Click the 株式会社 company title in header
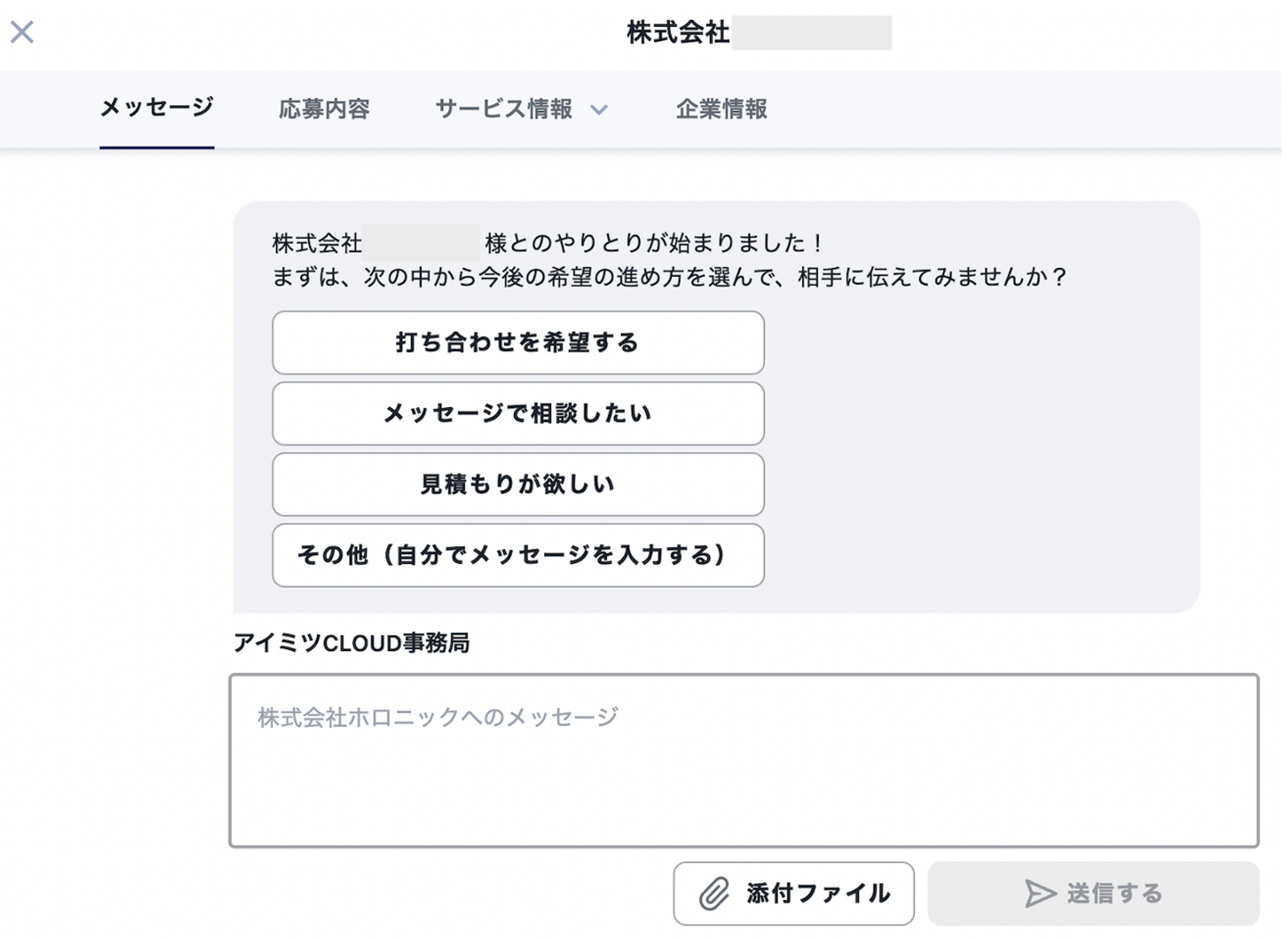The height and width of the screenshot is (939, 1288). (x=677, y=33)
